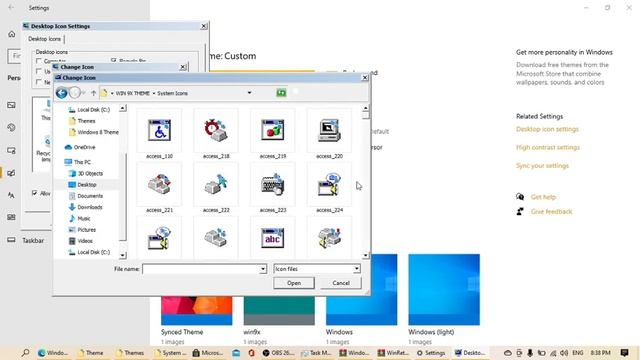The image size is (640, 360).
Task: Go back in the Change Icon browser
Action: 62,93
